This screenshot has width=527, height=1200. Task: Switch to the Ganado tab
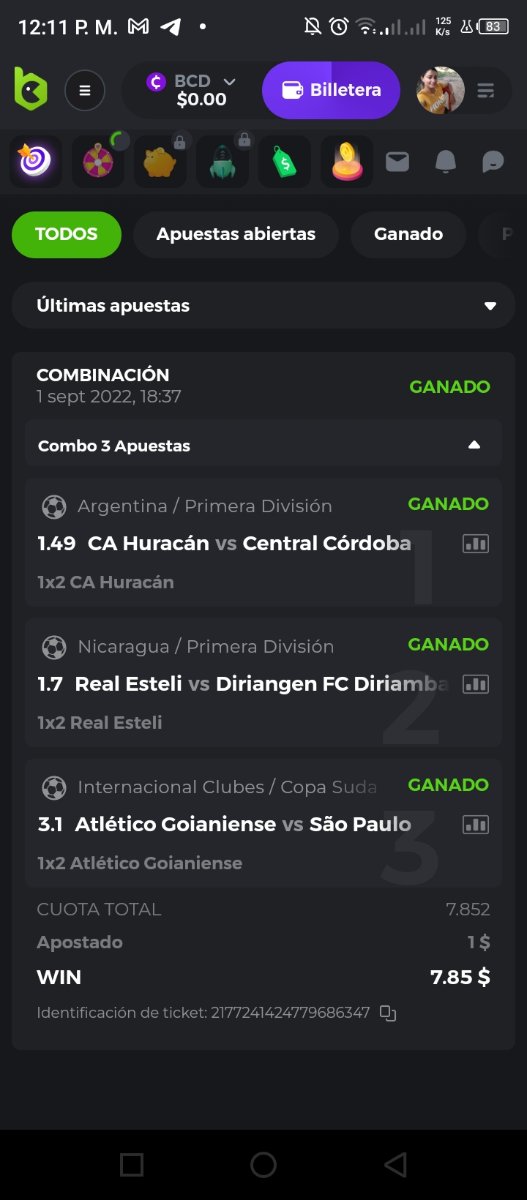pos(408,234)
